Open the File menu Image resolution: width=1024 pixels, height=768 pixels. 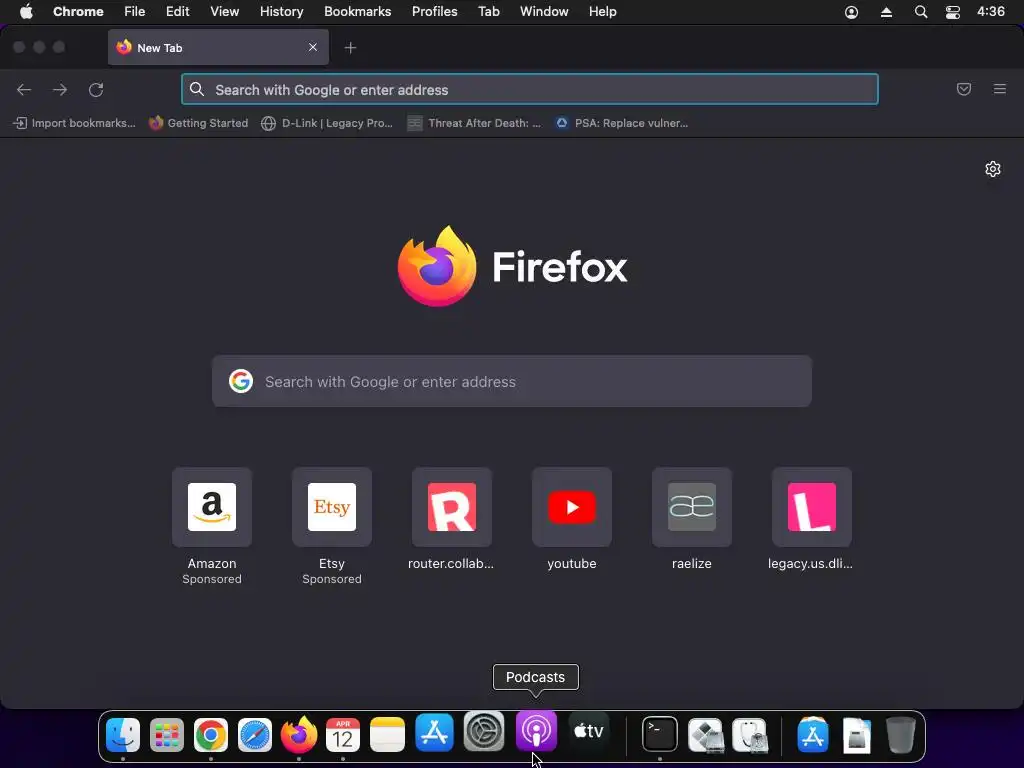tap(135, 12)
